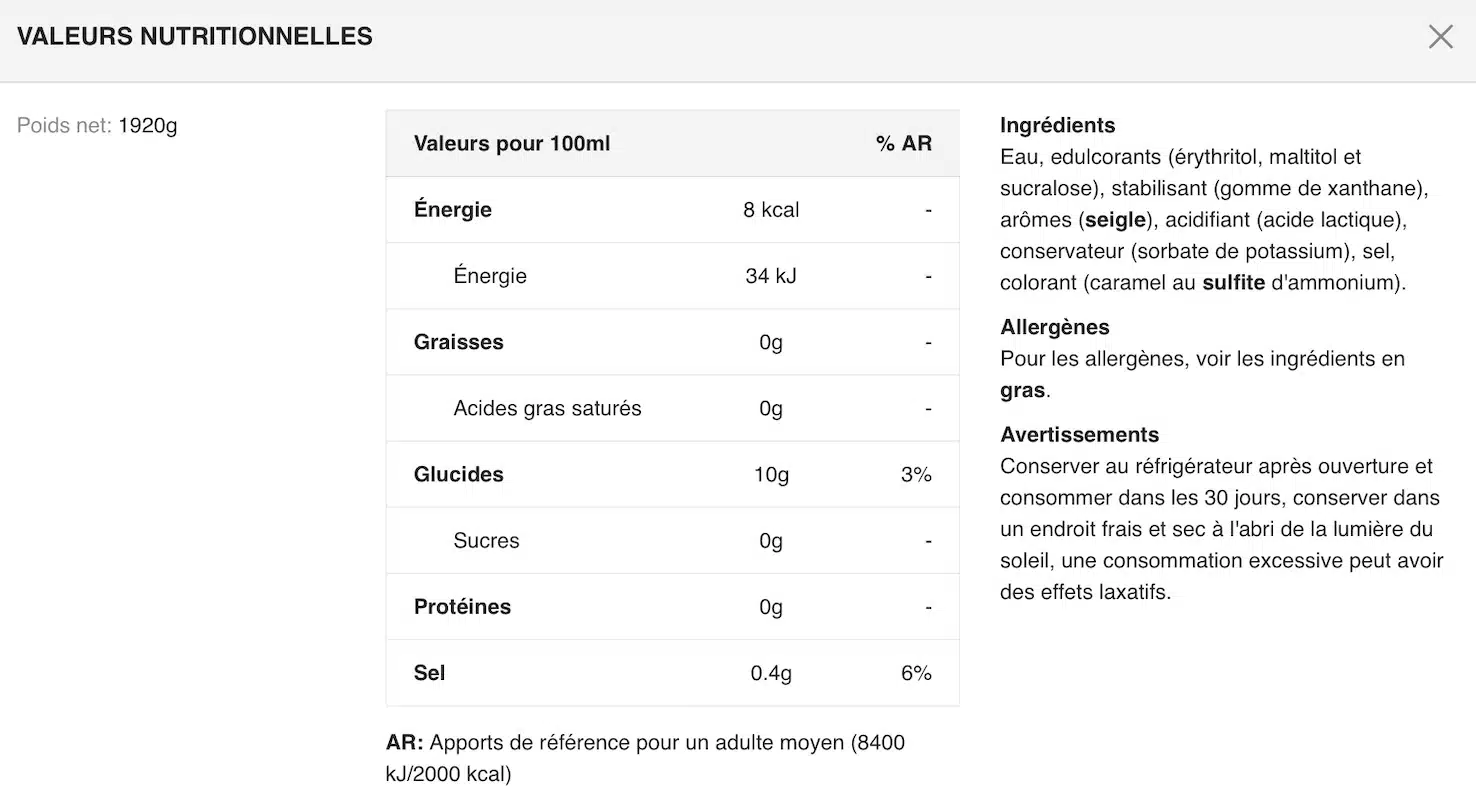The width and height of the screenshot is (1476, 802).
Task: Click the Protéines row label
Action: [x=462, y=607]
